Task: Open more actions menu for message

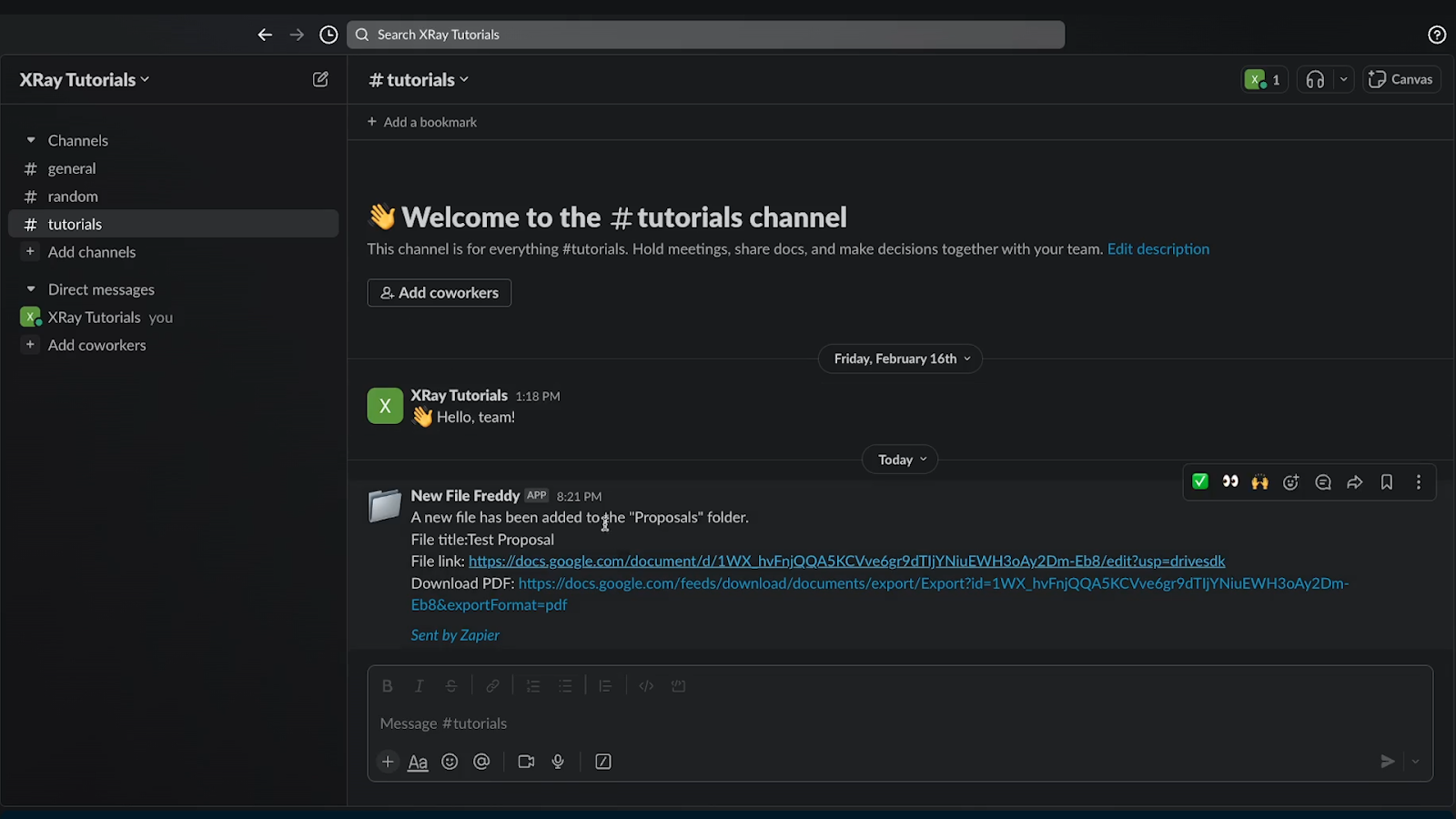Action: [x=1419, y=482]
